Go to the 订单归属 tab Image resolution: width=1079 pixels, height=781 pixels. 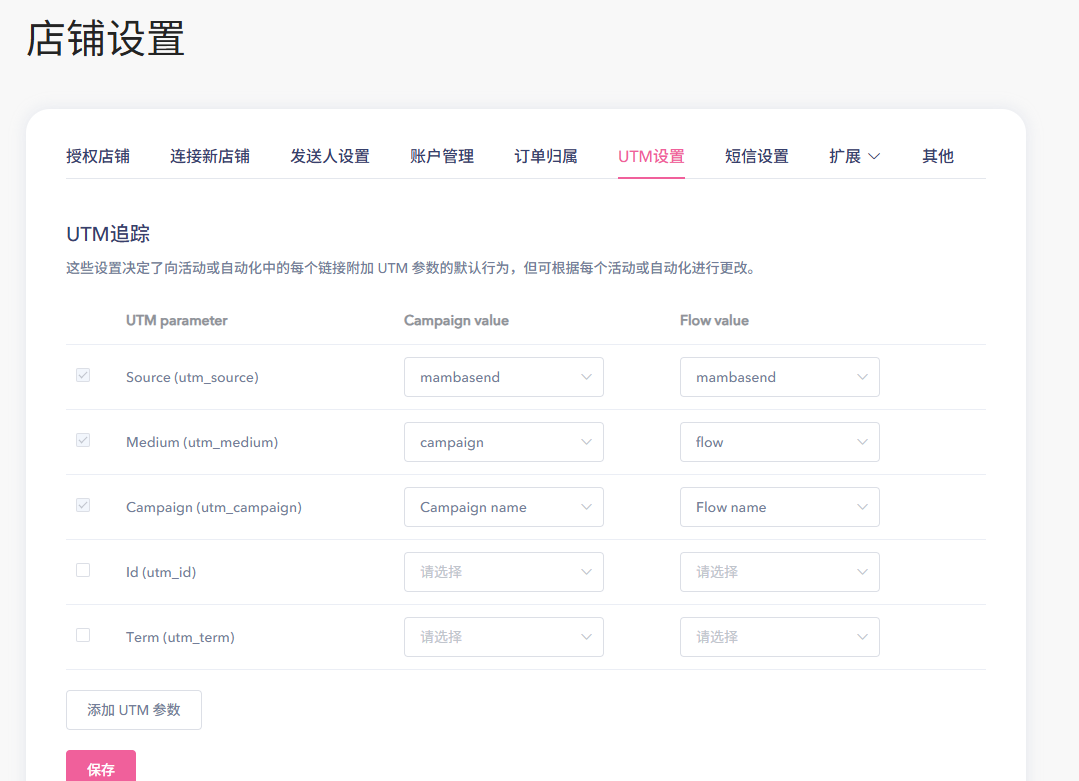(546, 156)
